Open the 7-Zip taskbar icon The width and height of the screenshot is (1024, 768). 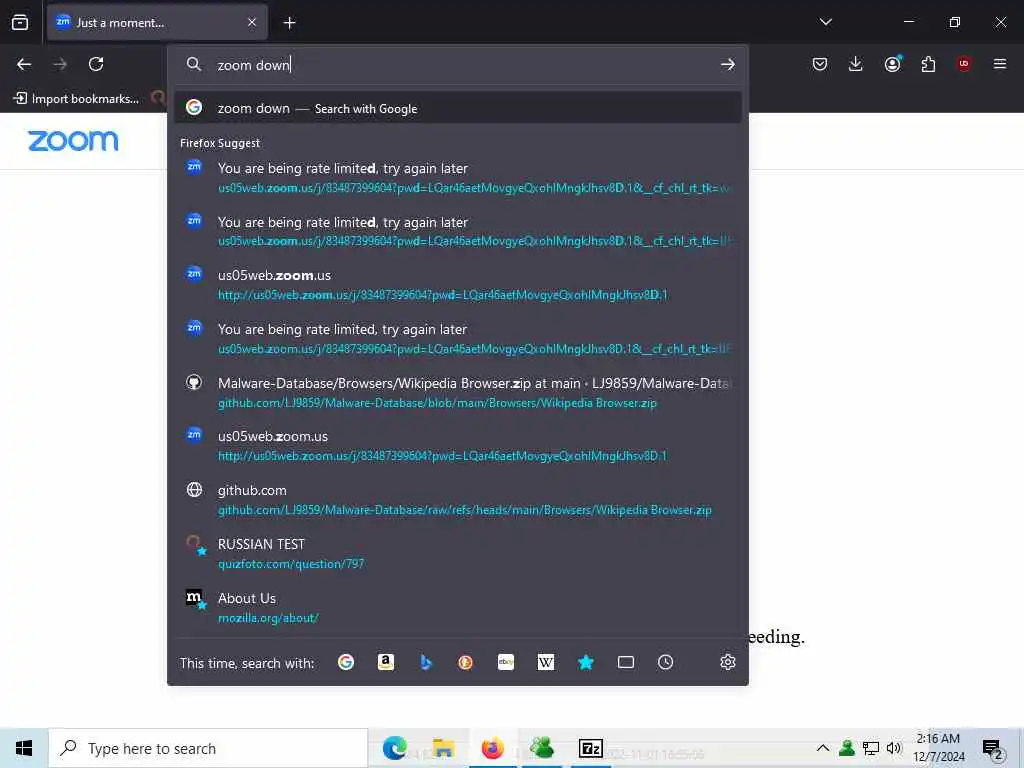pyautogui.click(x=590, y=748)
